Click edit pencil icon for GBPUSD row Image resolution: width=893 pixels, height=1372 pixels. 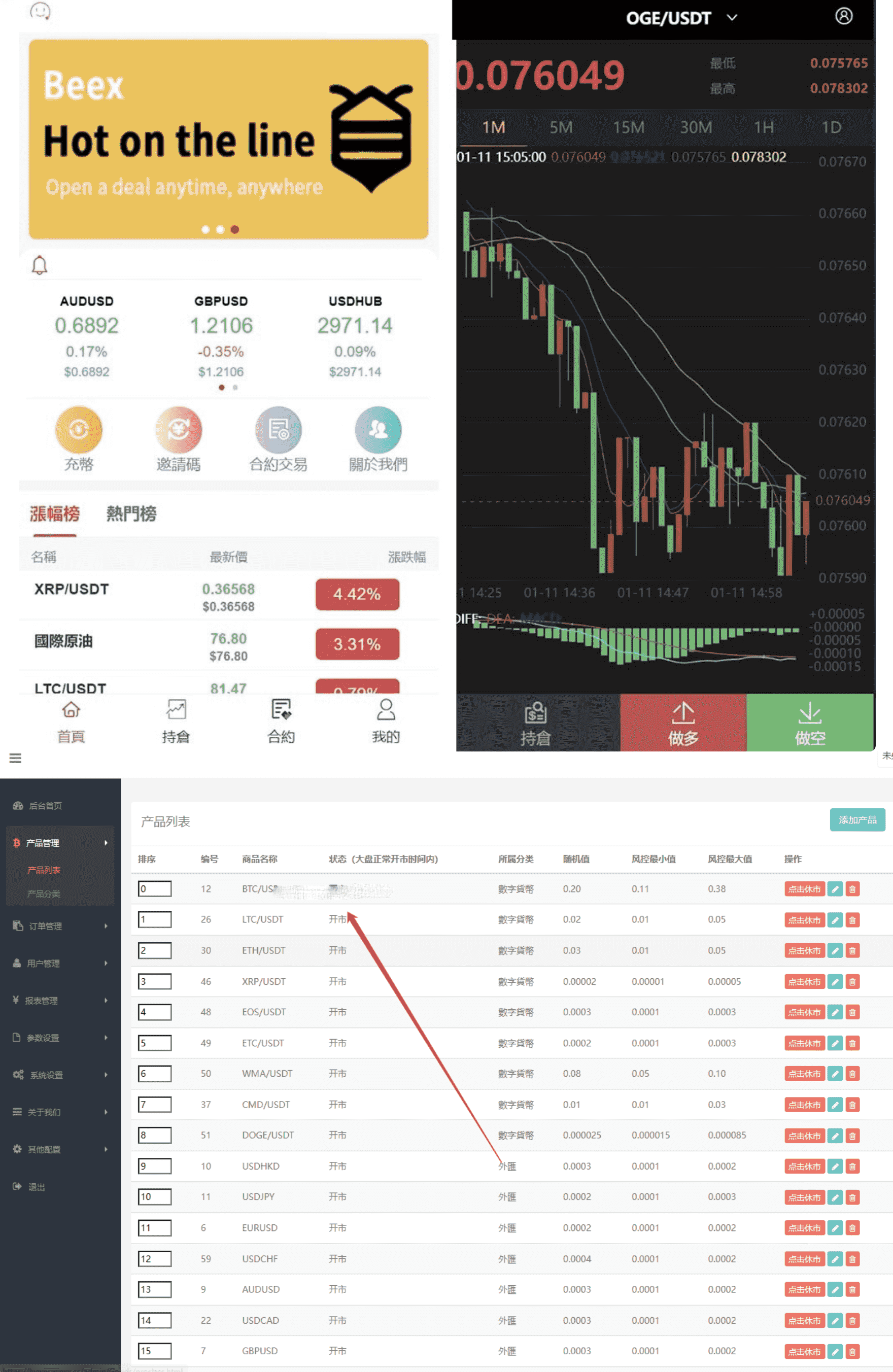point(835,1351)
